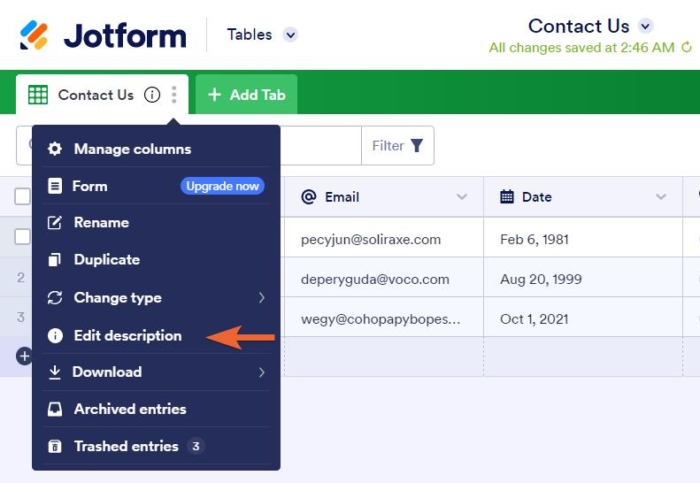
Task: Open the Date column dropdown arrow
Action: [661, 197]
